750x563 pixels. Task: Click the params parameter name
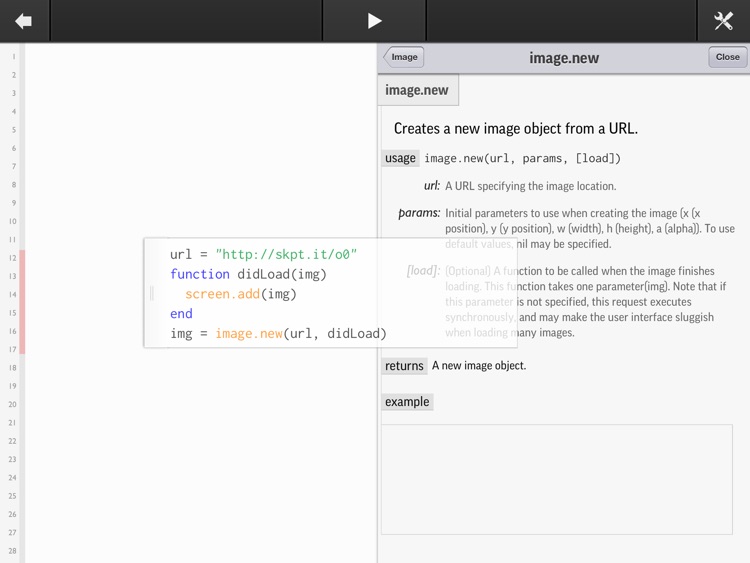[x=419, y=213]
